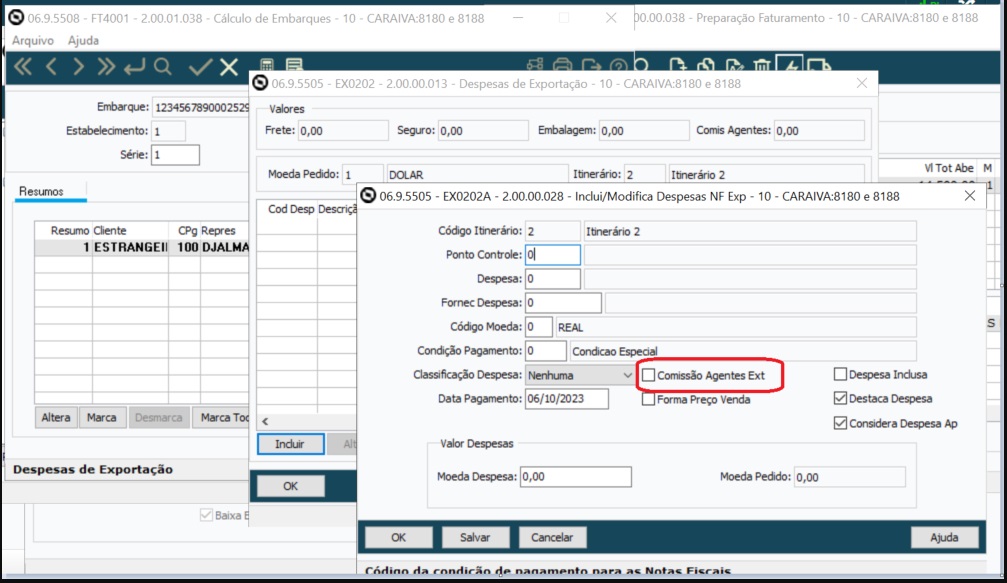This screenshot has height=583, width=1007.
Task: Click the Marca Tod button under Resumos grid
Action: point(221,417)
